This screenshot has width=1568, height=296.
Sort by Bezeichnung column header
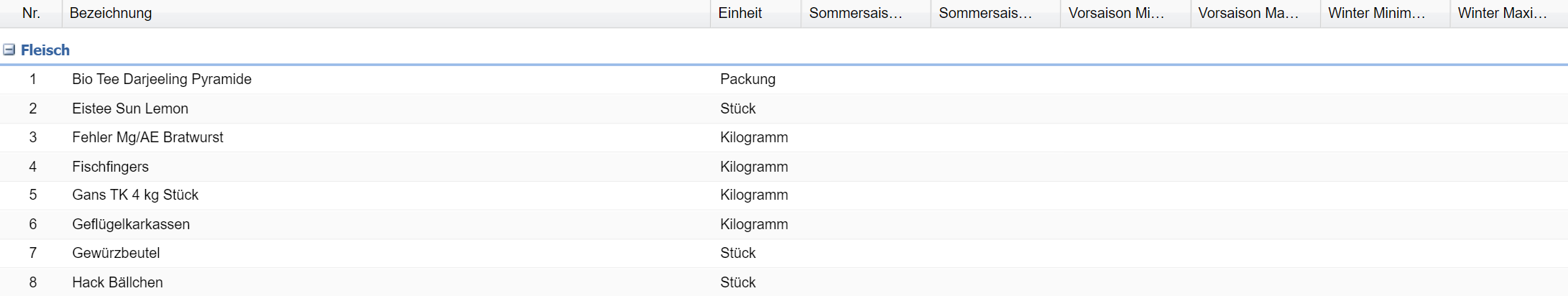coord(111,13)
